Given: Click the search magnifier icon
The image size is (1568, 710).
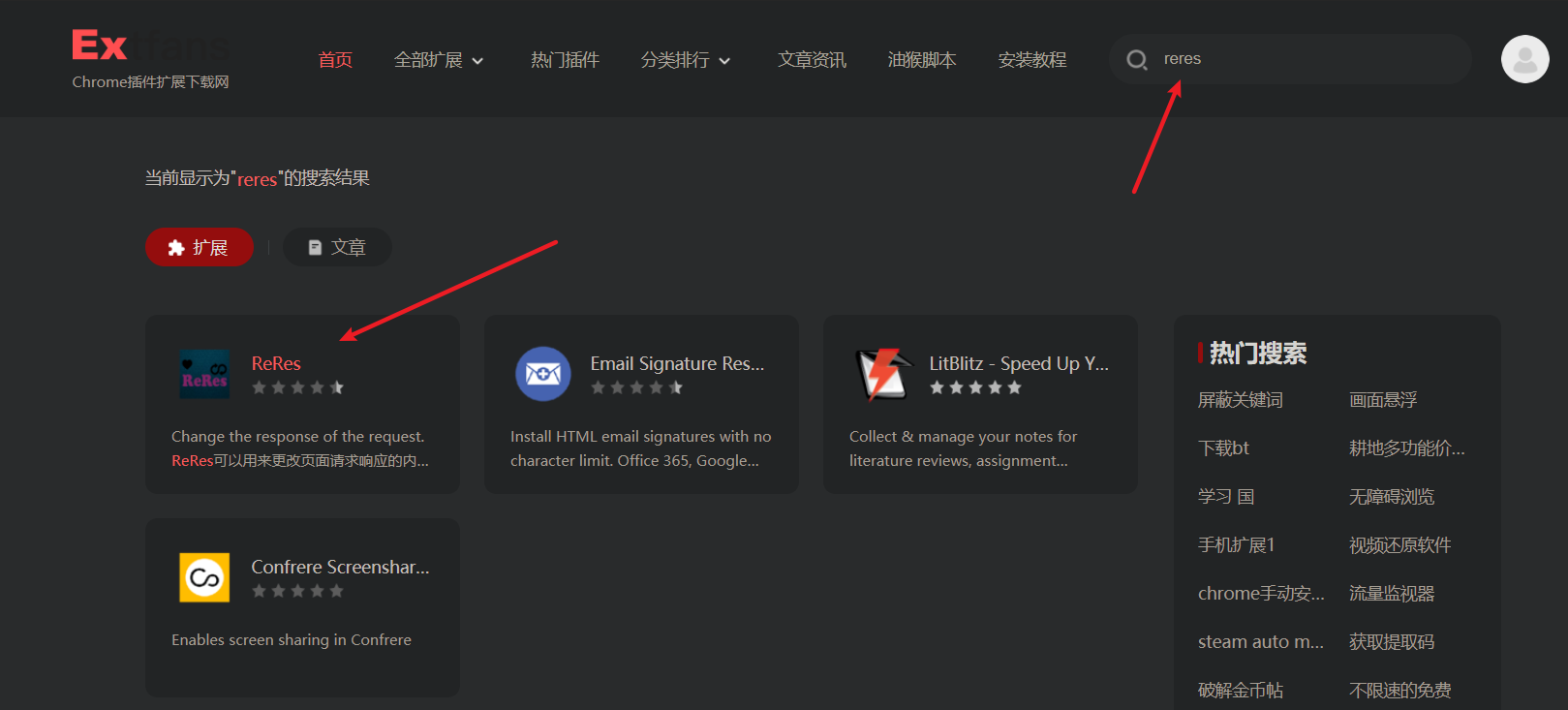Looking at the screenshot, I should [x=1137, y=60].
